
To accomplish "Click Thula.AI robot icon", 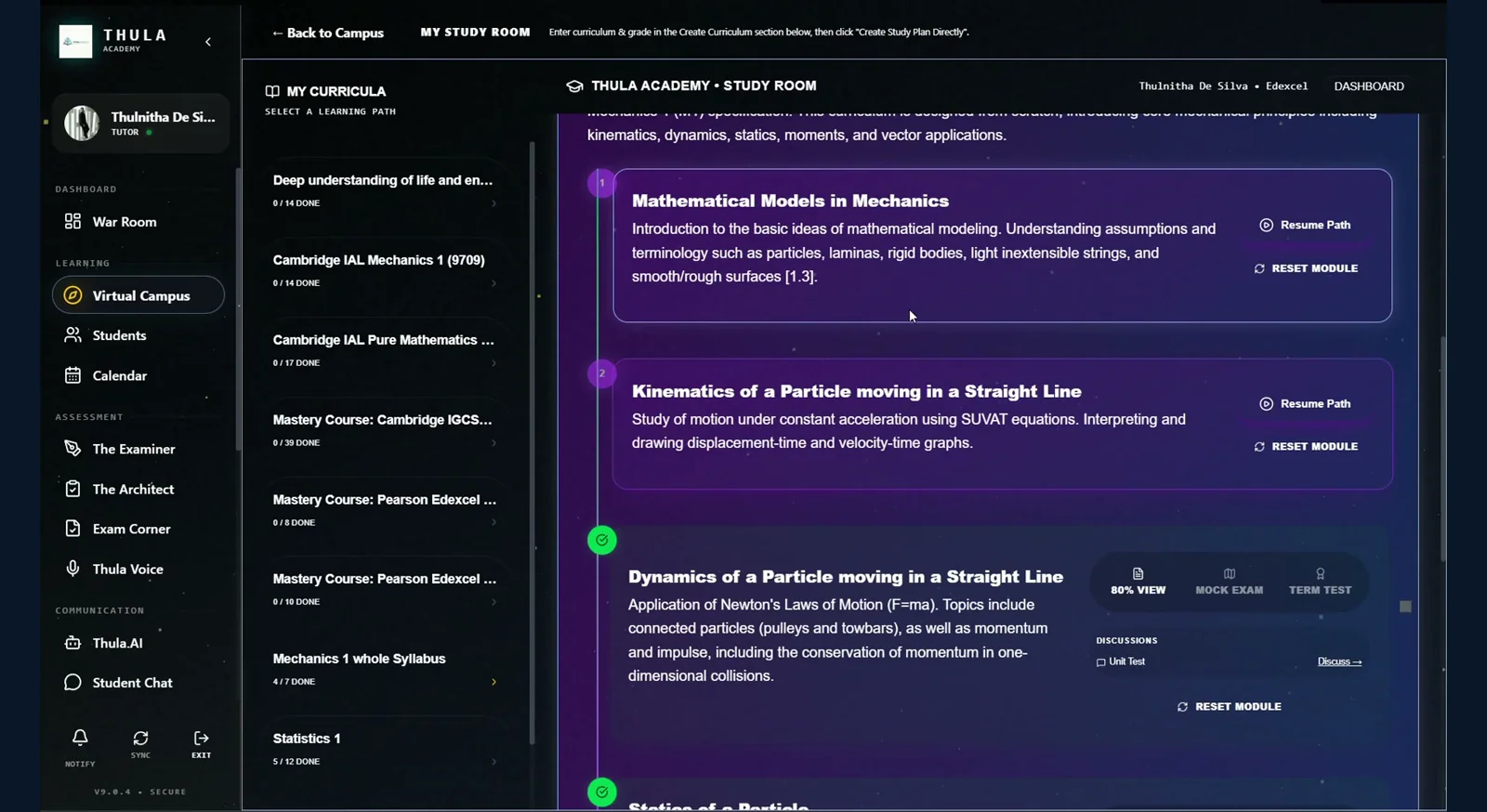I will (72, 643).
